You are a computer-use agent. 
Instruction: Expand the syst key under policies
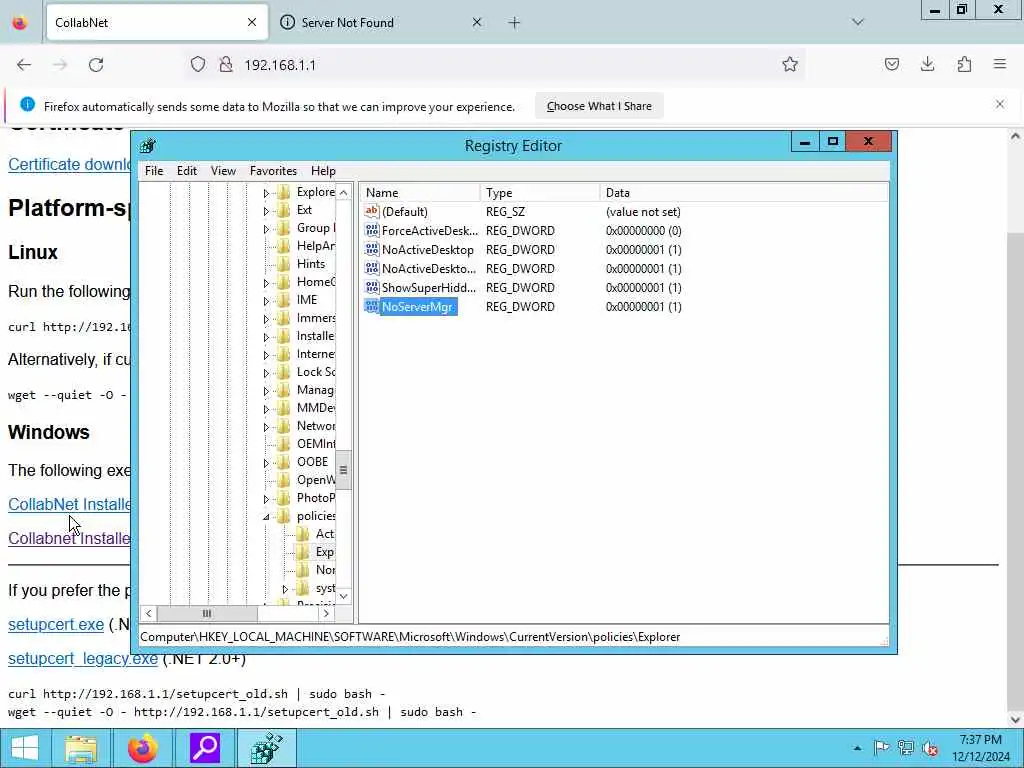[x=285, y=589]
